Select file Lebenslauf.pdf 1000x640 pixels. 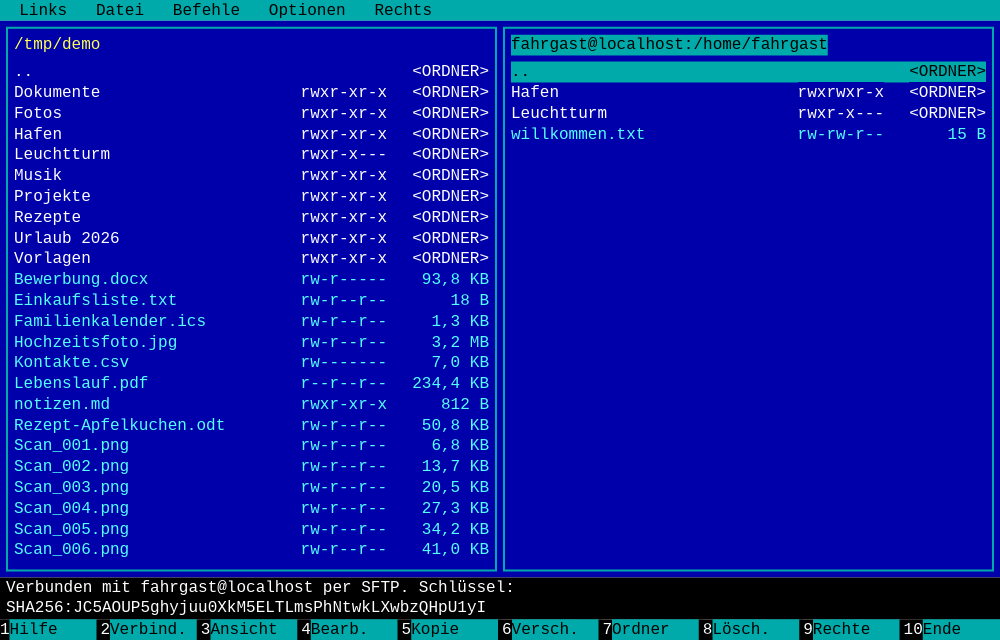(251, 383)
